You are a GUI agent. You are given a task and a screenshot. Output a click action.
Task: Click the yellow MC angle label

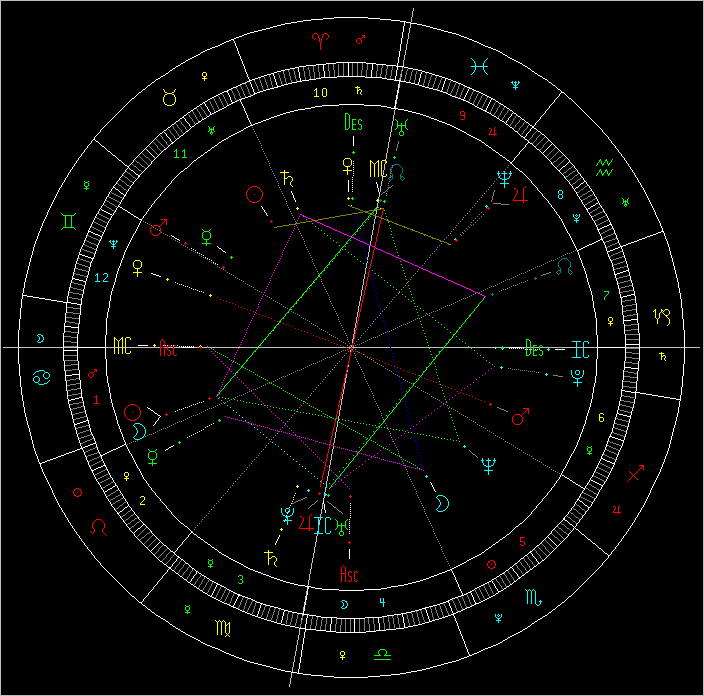[x=121, y=346]
